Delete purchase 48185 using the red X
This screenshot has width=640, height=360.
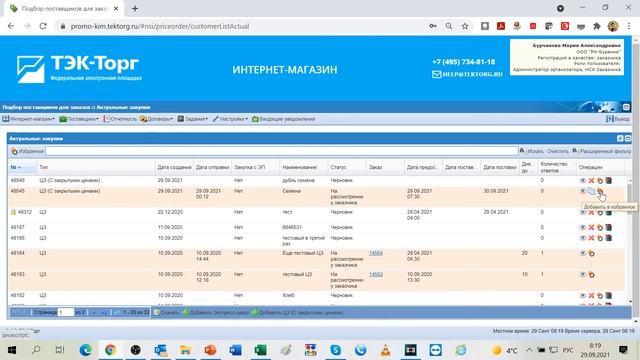pos(591,238)
